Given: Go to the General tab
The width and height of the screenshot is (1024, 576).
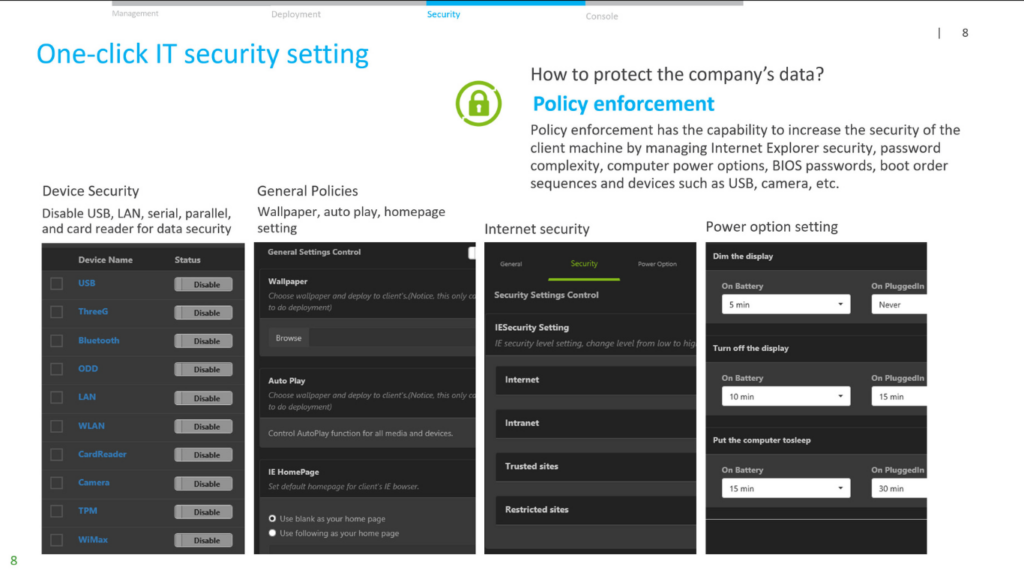Looking at the screenshot, I should 511,264.
